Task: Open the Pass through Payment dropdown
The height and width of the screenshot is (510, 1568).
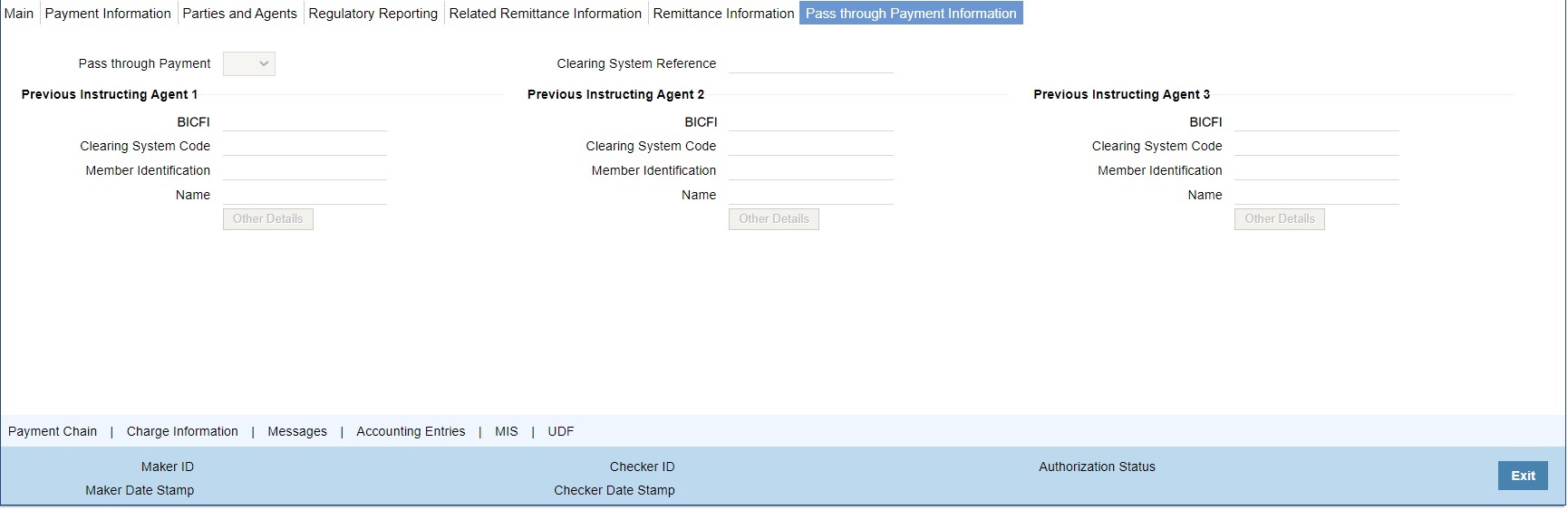Action: [249, 63]
